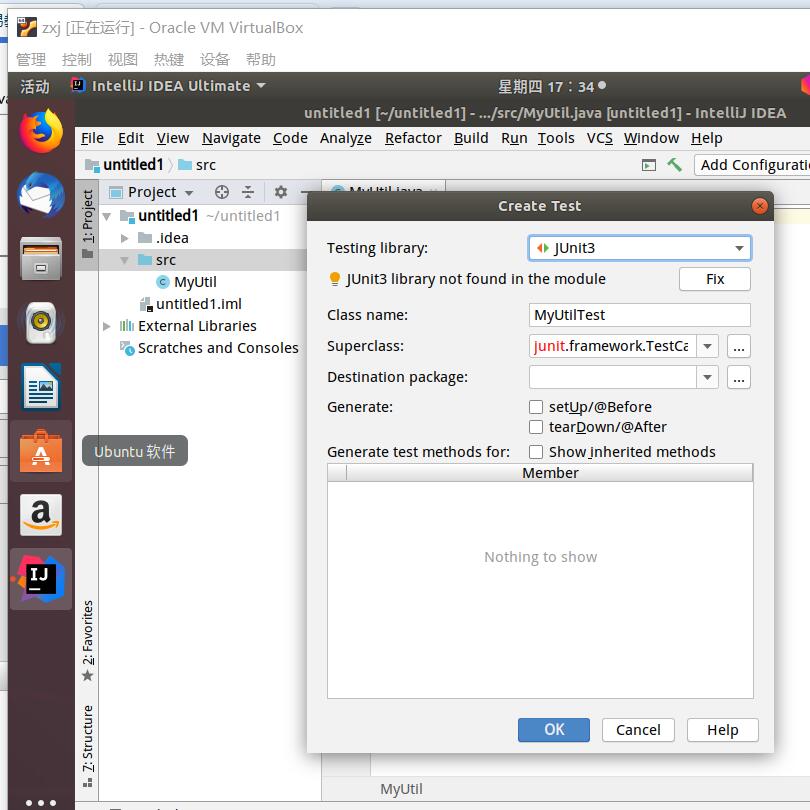
Task: Open the Testing library JUnit3 dropdown
Action: (x=640, y=248)
